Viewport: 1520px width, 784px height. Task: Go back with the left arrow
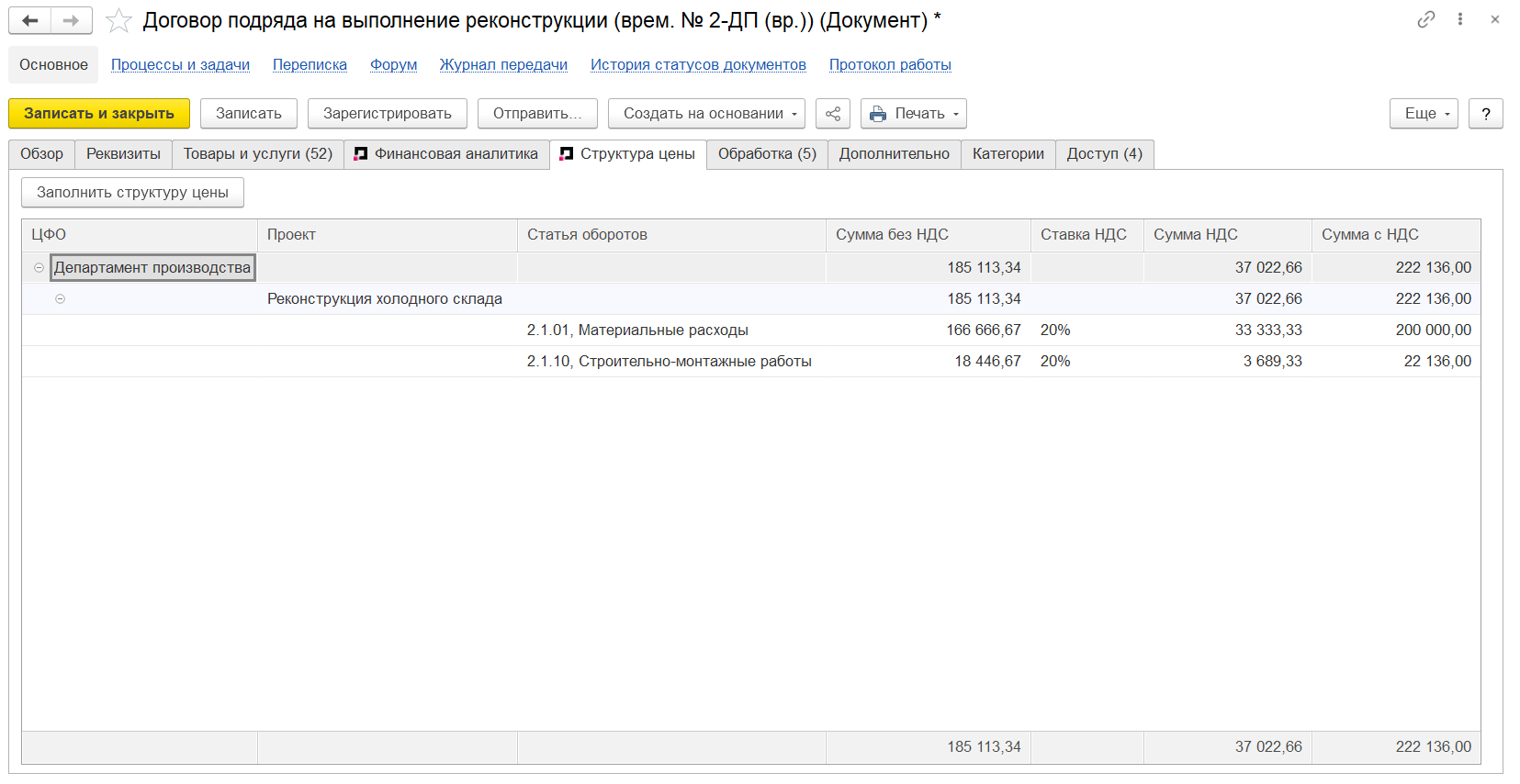(29, 20)
